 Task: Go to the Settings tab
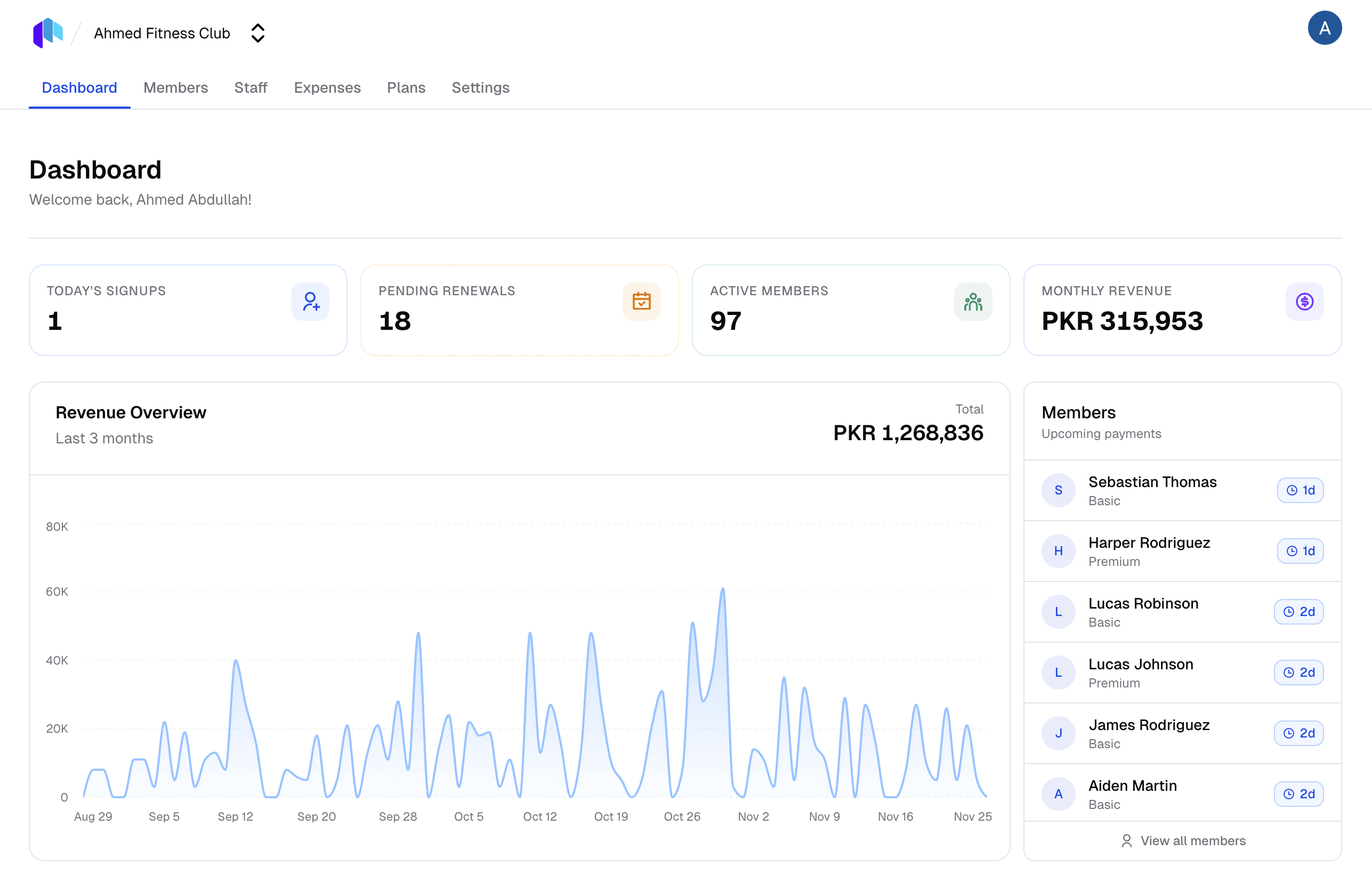click(x=480, y=87)
